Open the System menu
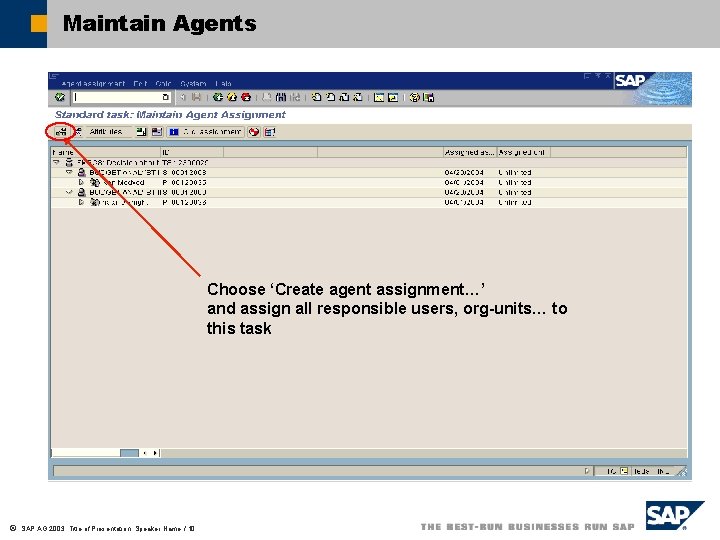Screen dimensions: 720x540 pos(193,84)
